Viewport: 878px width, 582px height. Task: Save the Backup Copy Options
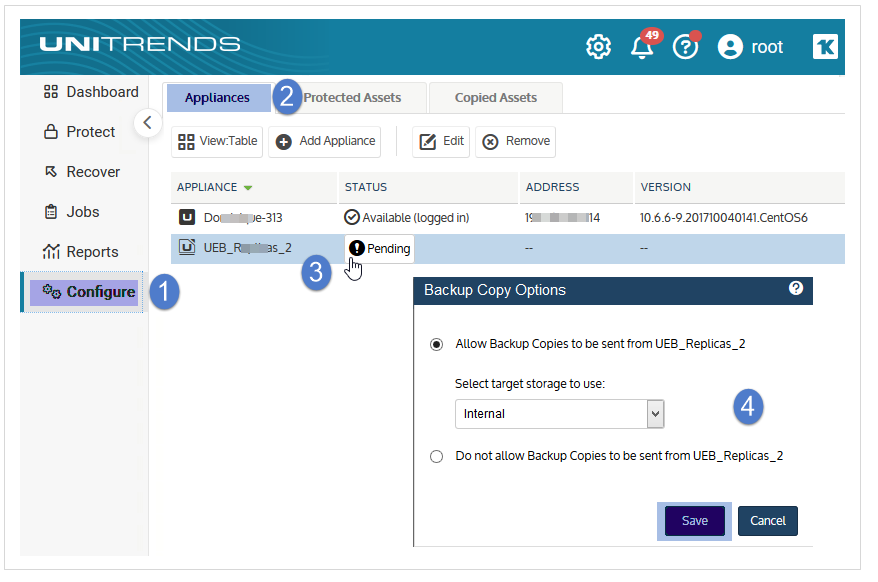pos(695,521)
